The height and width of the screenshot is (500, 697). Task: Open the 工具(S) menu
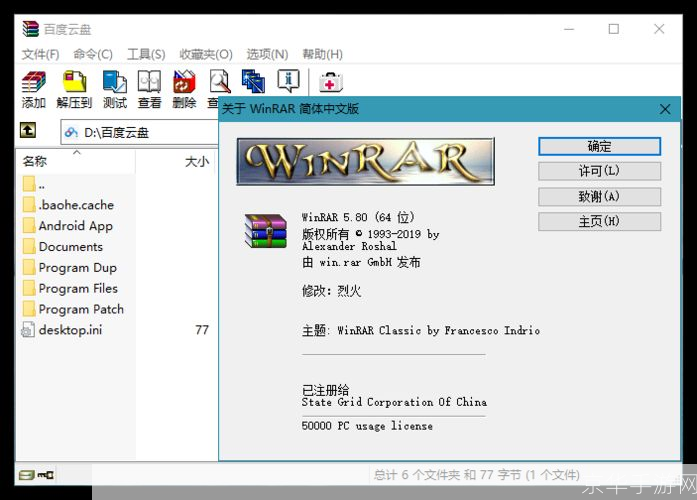[146, 54]
